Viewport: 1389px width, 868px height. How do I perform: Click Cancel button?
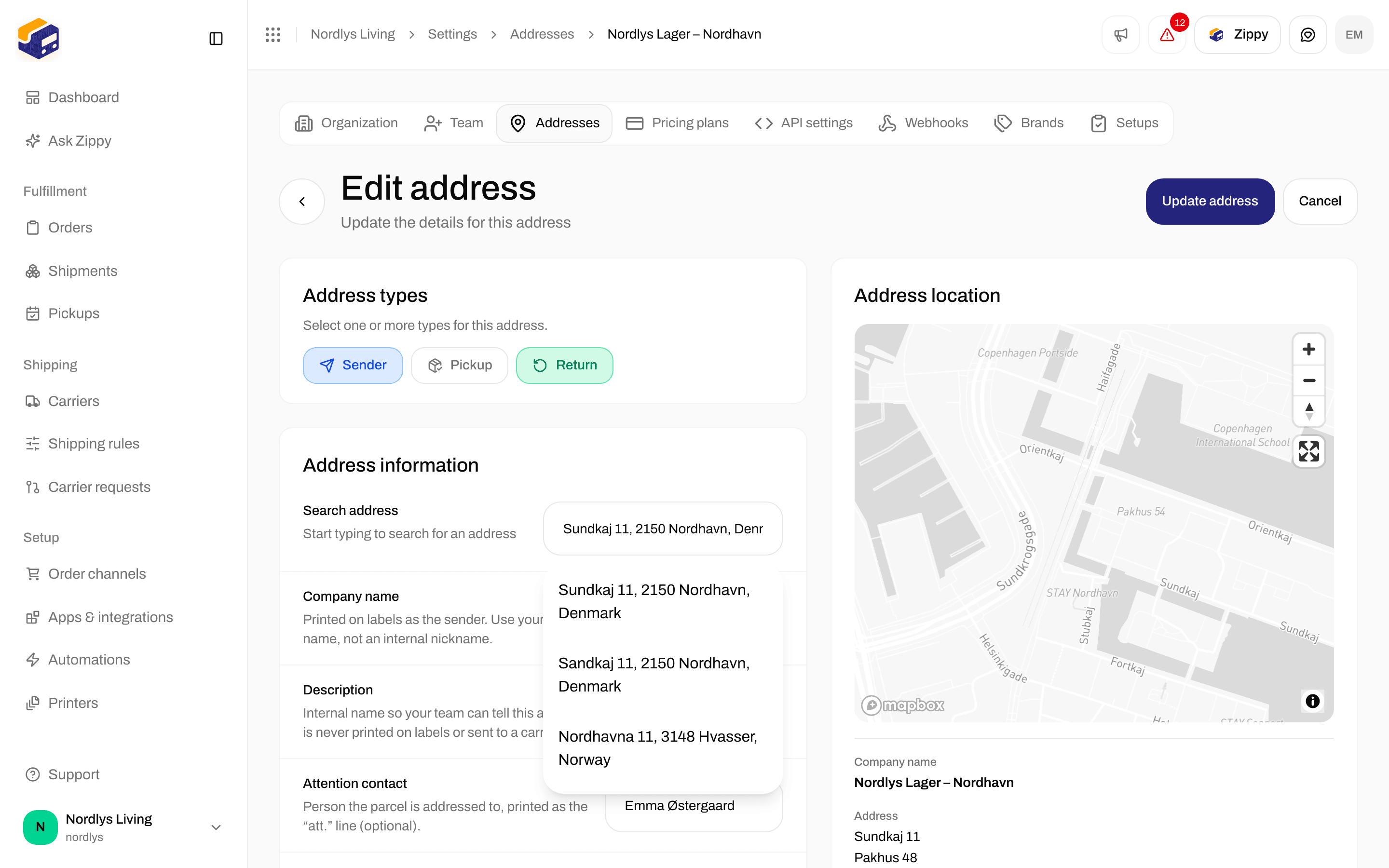(x=1320, y=202)
